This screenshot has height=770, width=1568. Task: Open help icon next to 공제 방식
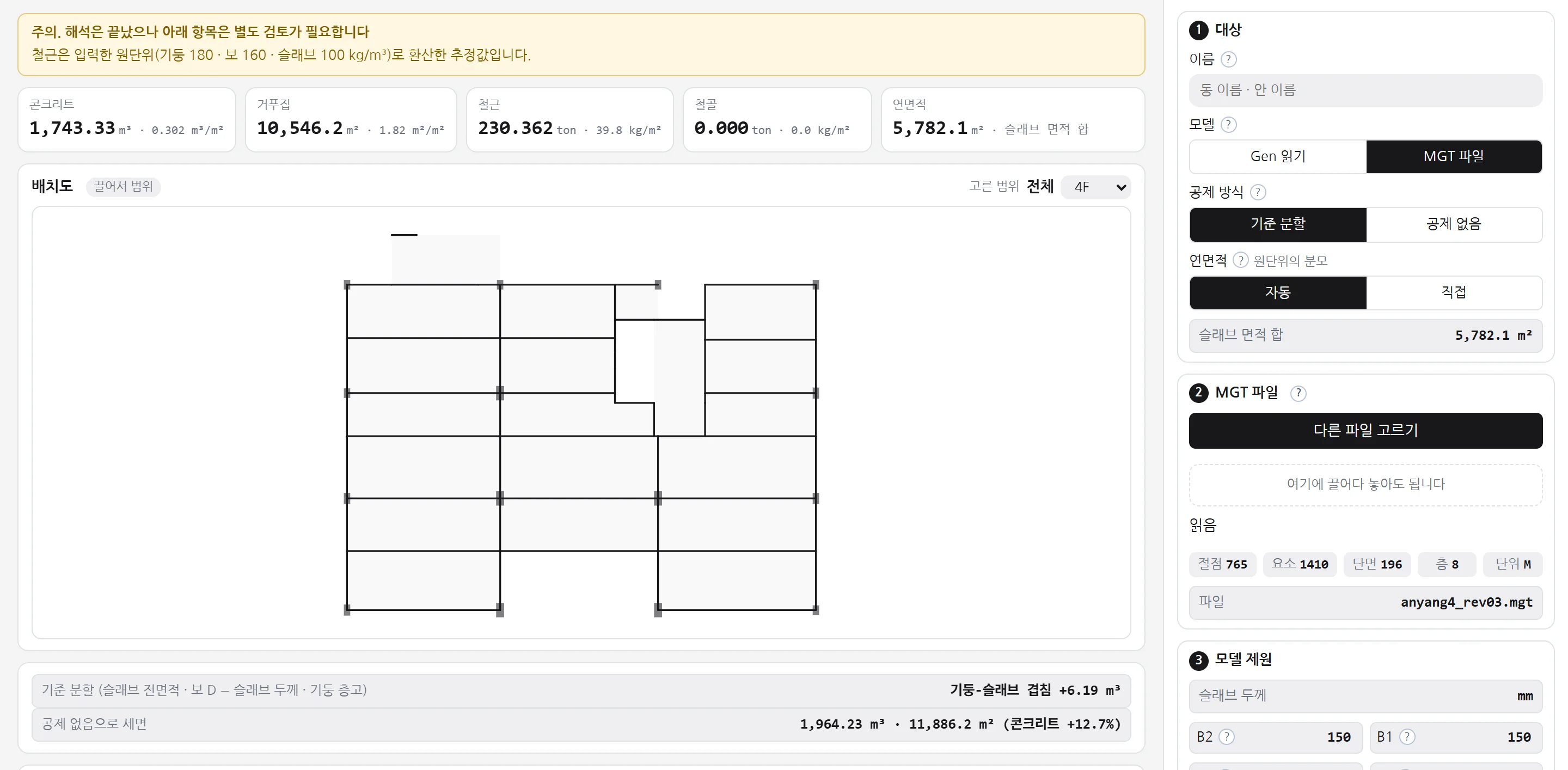[1258, 192]
